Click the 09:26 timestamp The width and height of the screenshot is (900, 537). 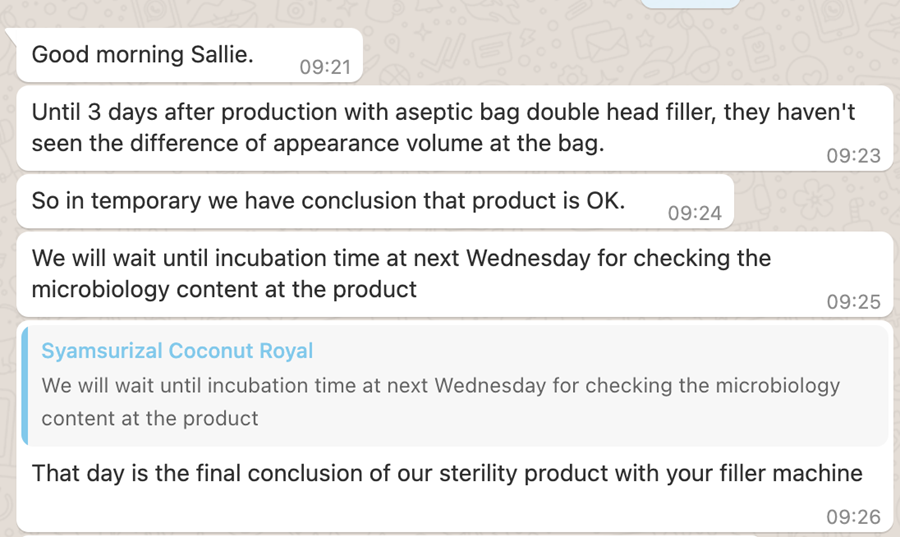coord(853,517)
